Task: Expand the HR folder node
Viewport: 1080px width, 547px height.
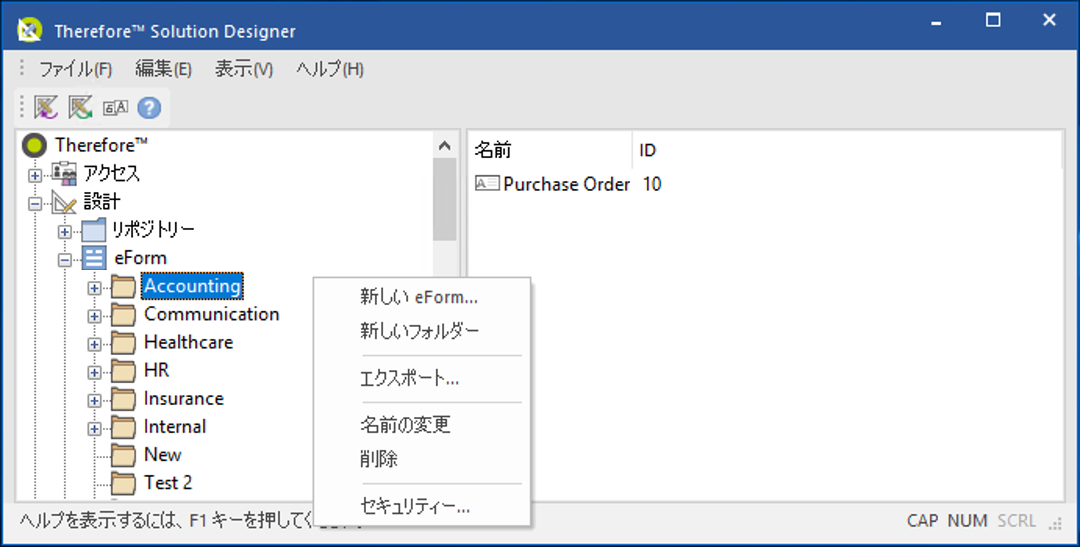Action: (x=94, y=373)
